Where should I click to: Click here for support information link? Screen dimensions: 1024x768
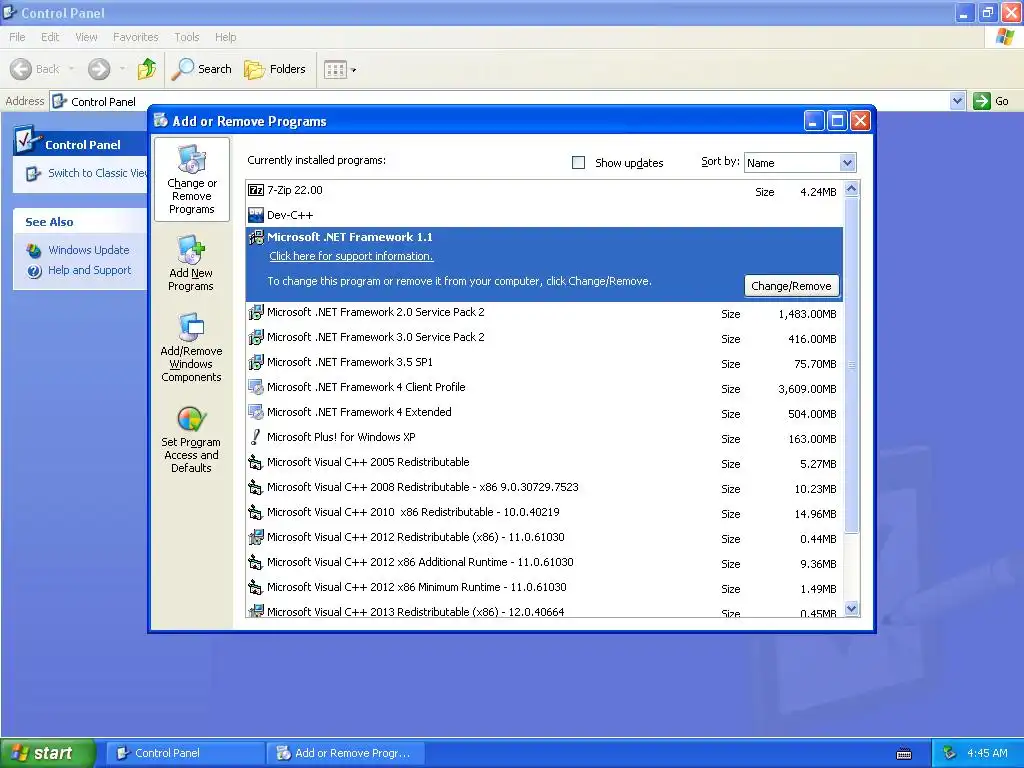pos(351,256)
